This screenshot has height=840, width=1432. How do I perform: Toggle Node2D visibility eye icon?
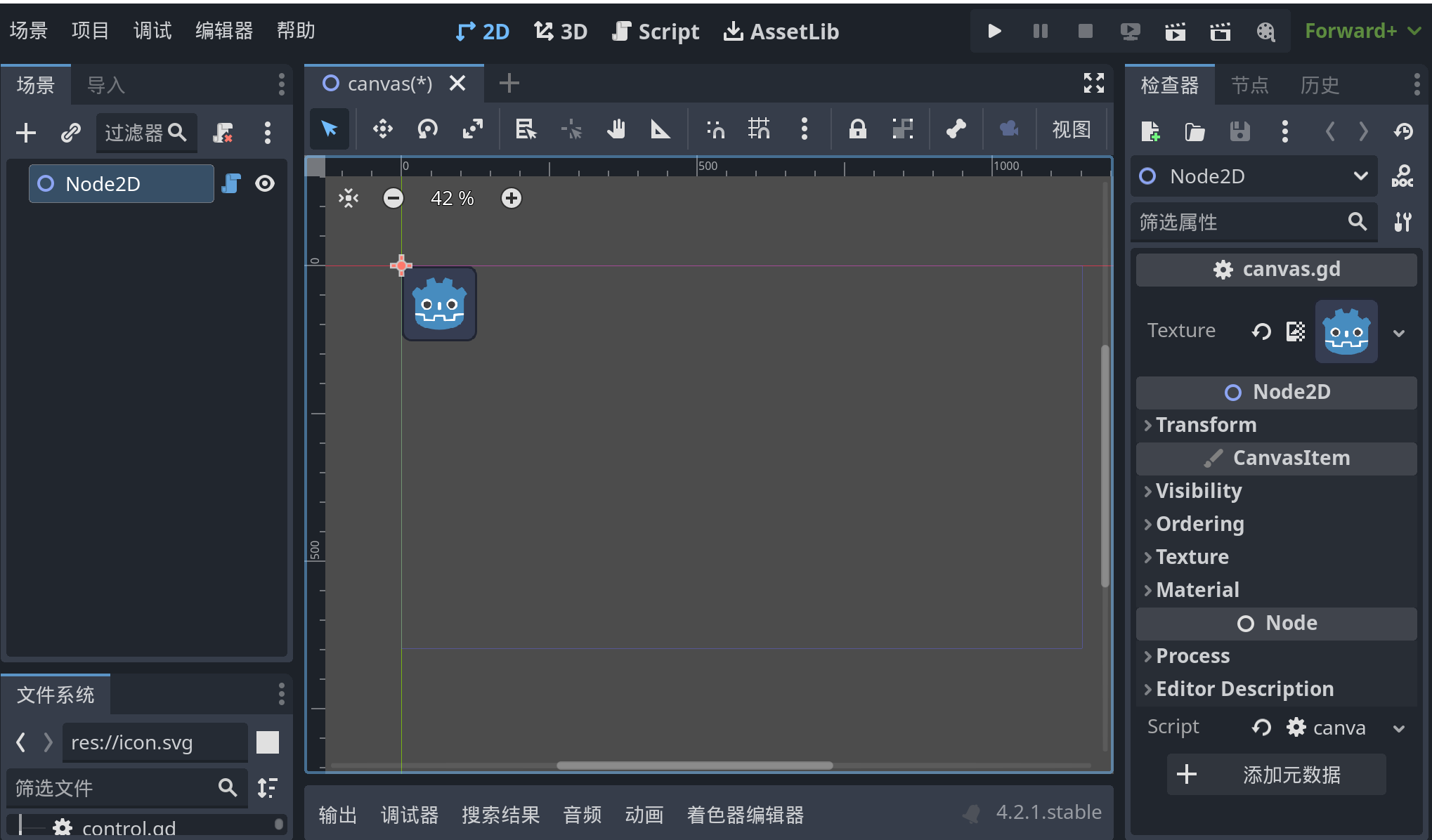tap(265, 184)
